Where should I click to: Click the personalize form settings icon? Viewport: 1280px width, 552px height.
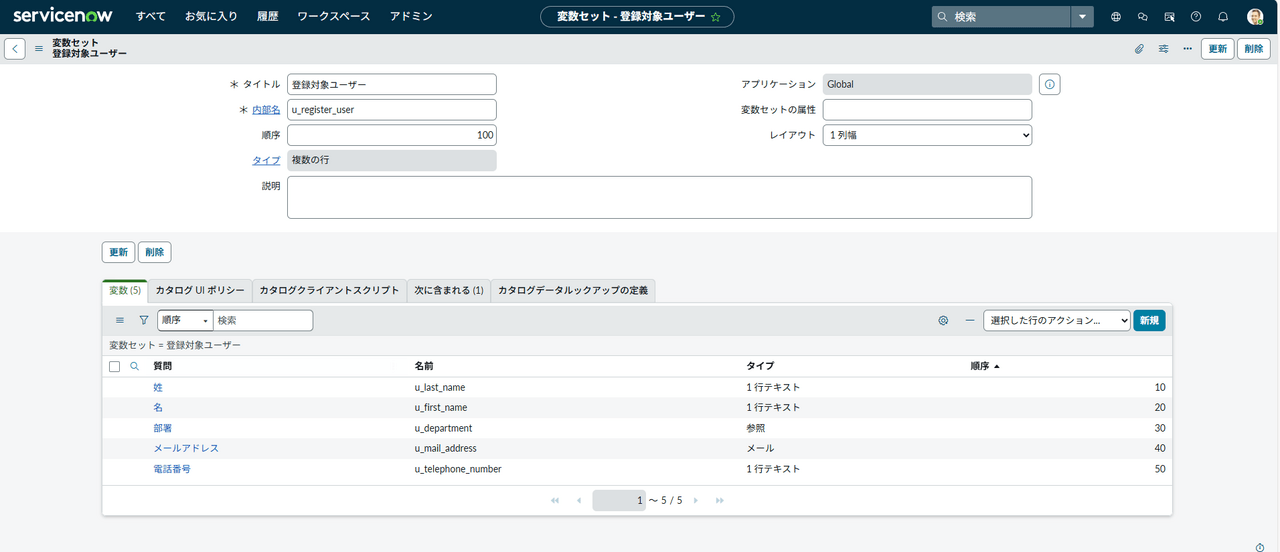[1163, 49]
